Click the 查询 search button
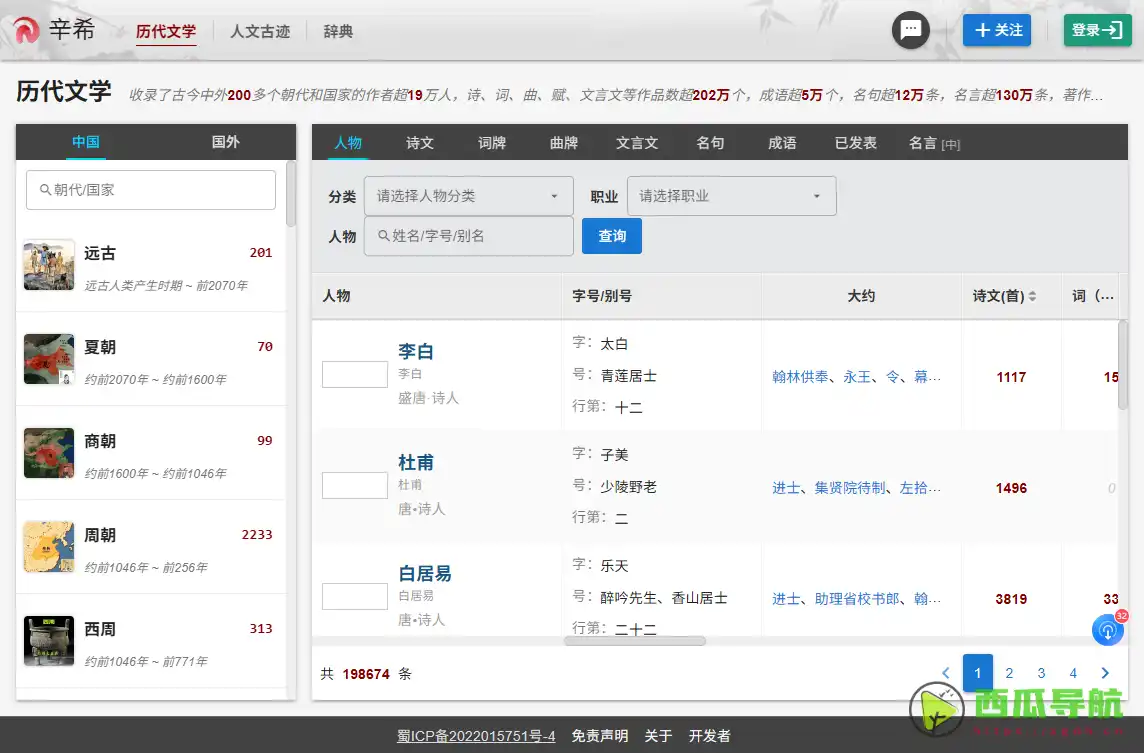1144x753 pixels. 611,236
